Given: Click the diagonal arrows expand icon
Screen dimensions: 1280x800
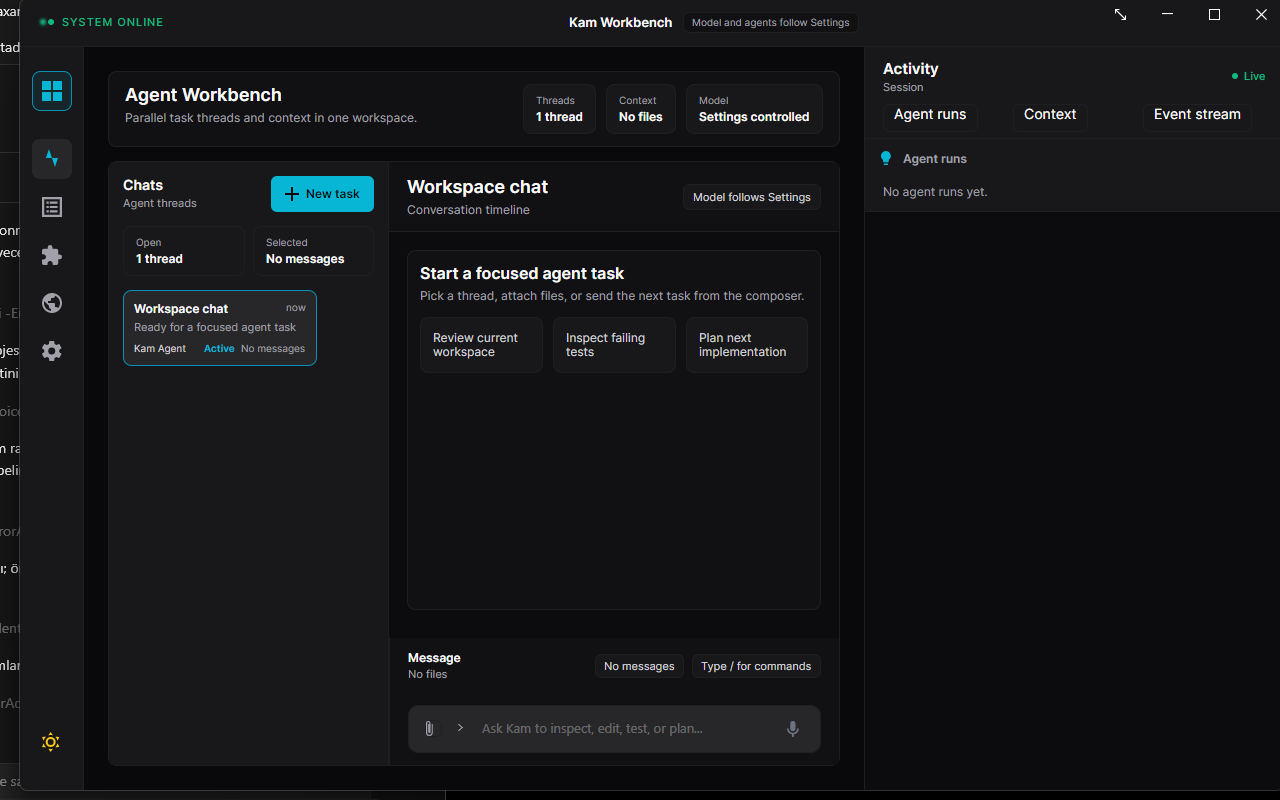Looking at the screenshot, I should point(1120,15).
